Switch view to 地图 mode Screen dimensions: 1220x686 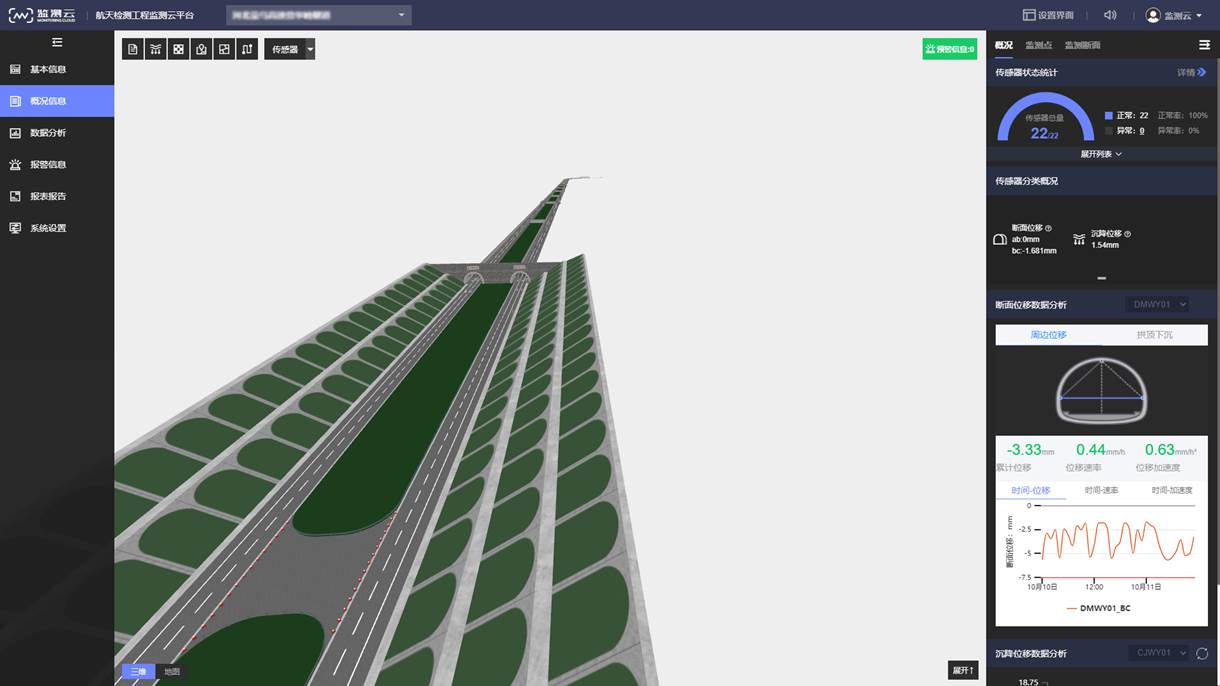click(172, 671)
